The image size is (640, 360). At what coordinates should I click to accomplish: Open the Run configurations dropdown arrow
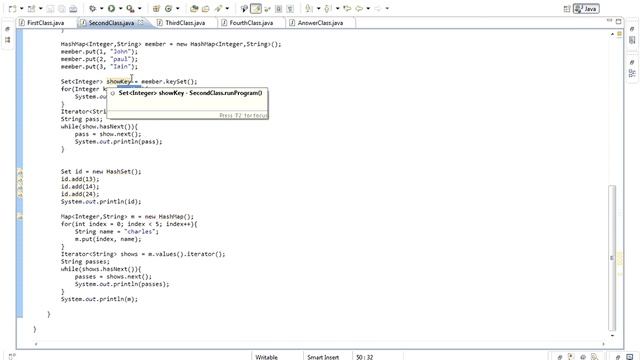[x=120, y=9]
